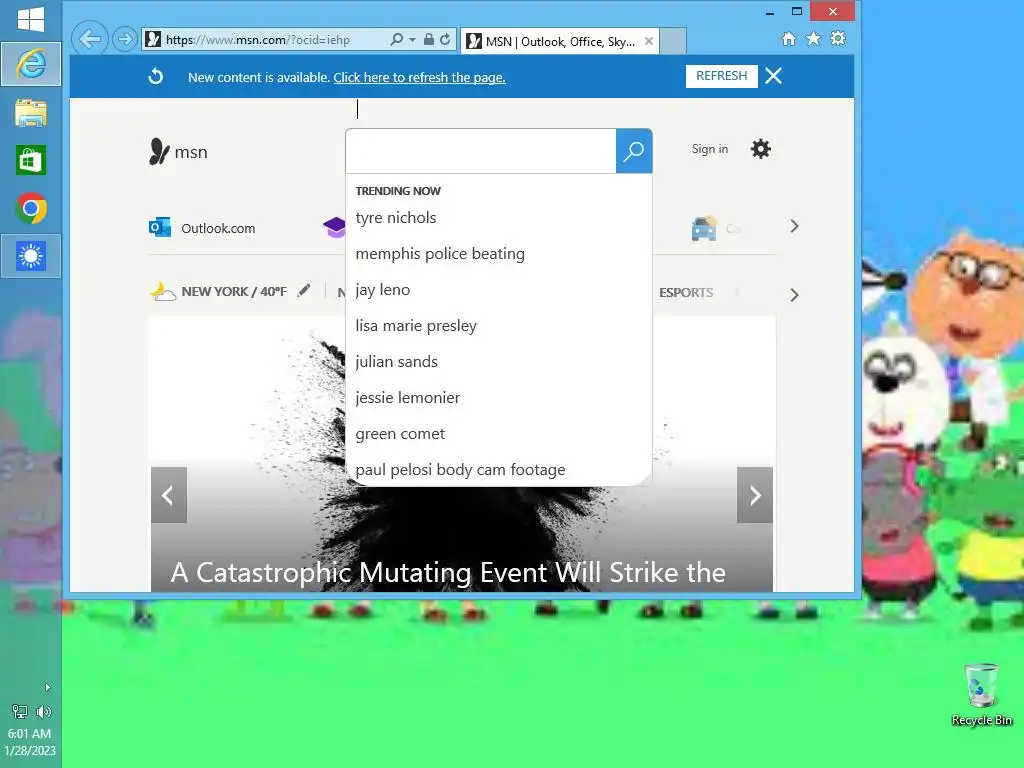Viewport: 1024px width, 768px height.
Task: Open the sun-icon app on the taskbar
Action: pos(31,256)
